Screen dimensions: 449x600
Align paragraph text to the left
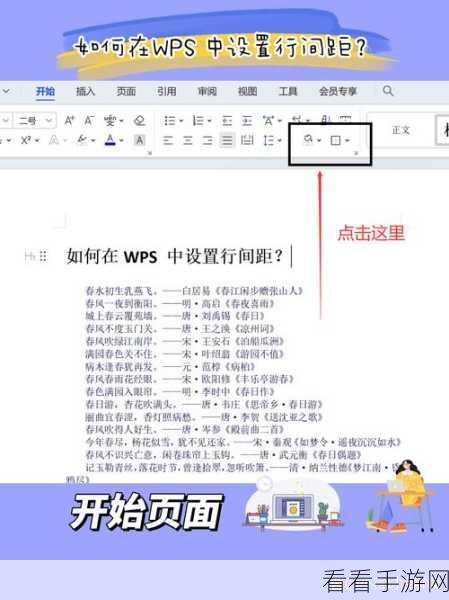[168, 140]
